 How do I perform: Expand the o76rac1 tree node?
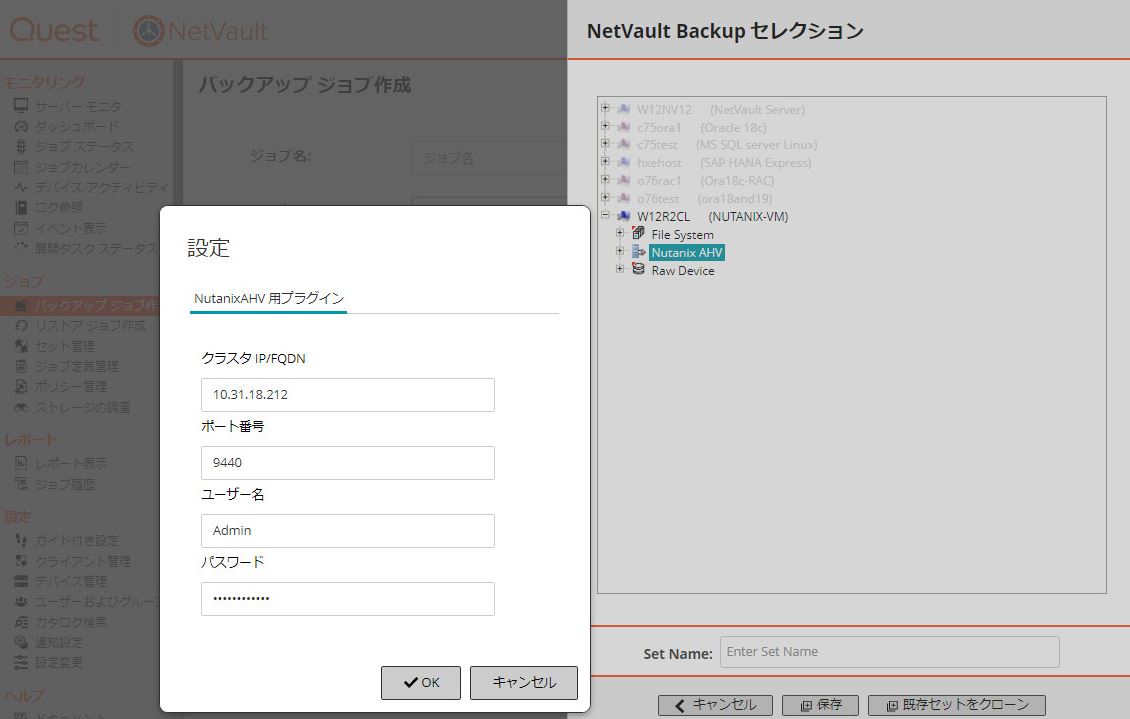coord(605,179)
